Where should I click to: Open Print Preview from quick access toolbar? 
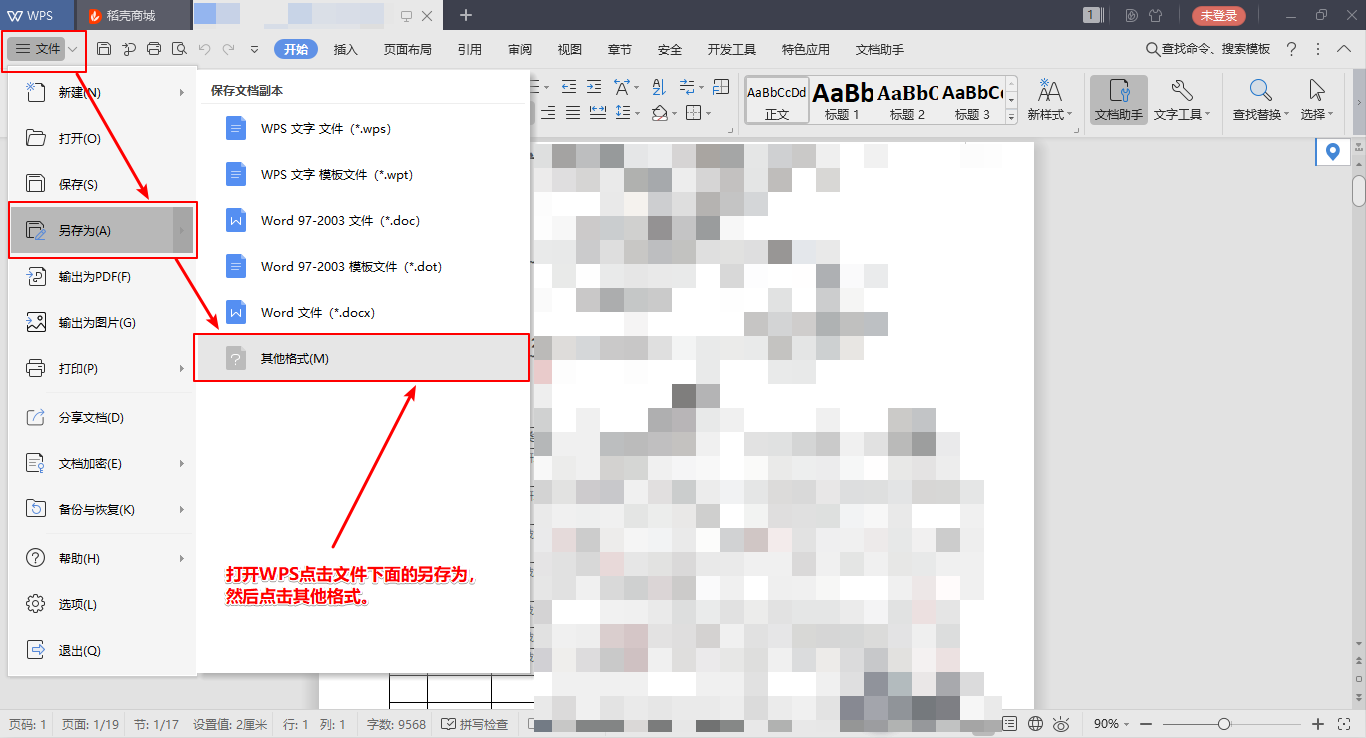(x=180, y=48)
